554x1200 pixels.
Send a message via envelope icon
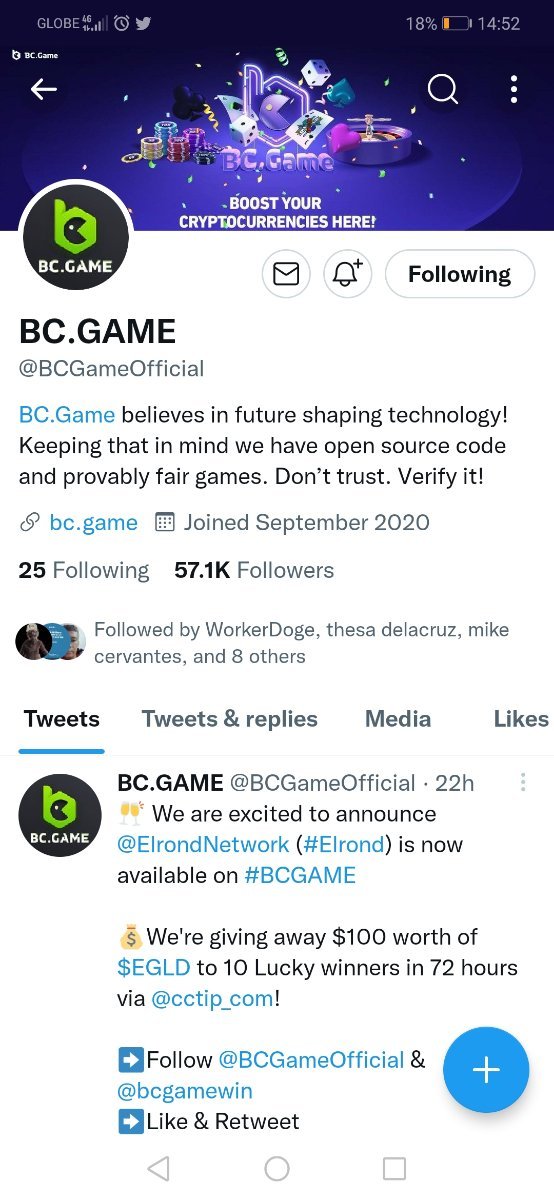[286, 274]
